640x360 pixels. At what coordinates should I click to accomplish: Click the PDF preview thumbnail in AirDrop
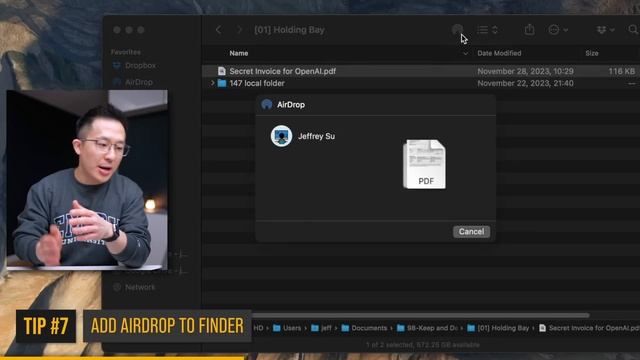424,164
